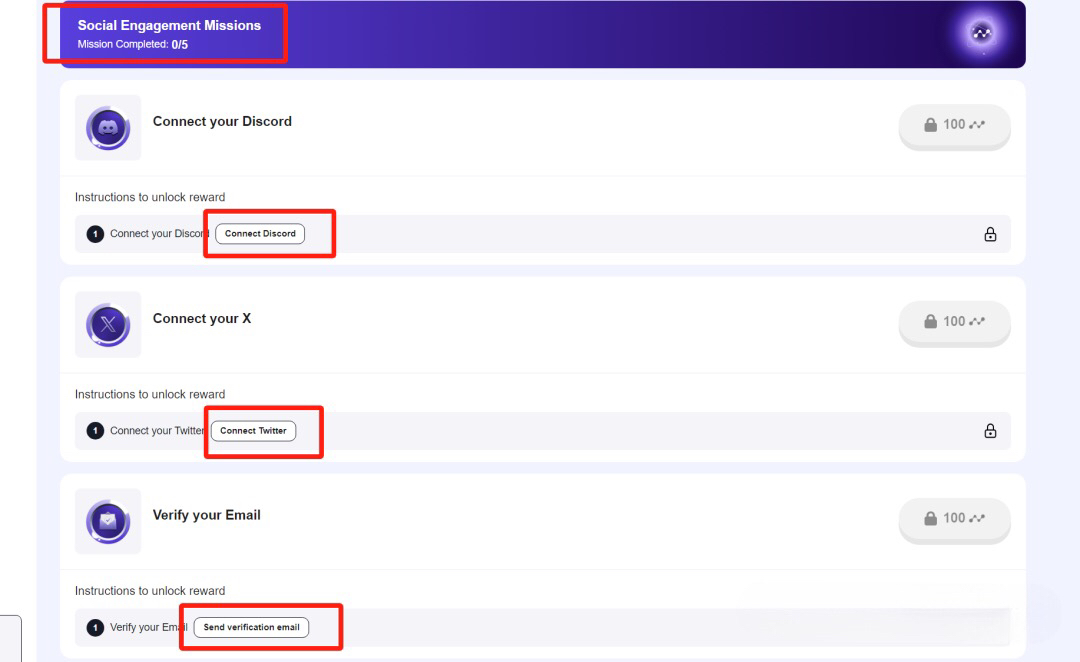
Task: Click the X mission icon
Action: click(x=108, y=325)
